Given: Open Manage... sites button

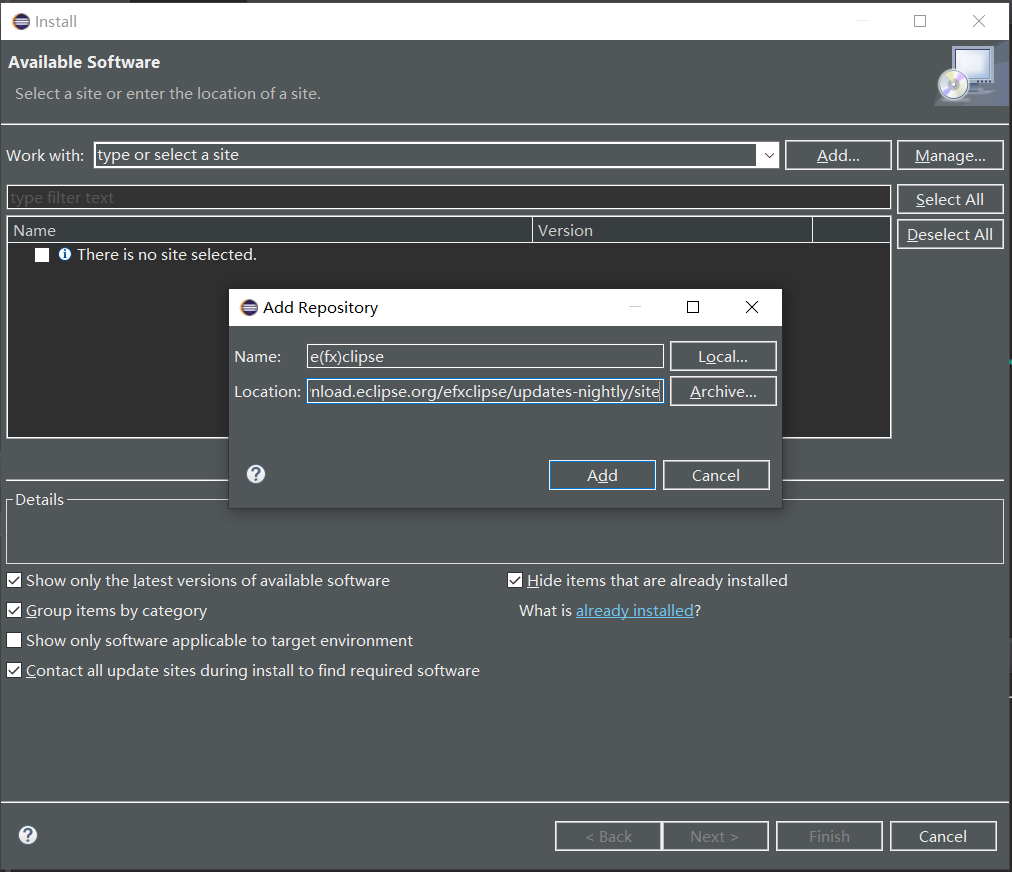Looking at the screenshot, I should [950, 155].
